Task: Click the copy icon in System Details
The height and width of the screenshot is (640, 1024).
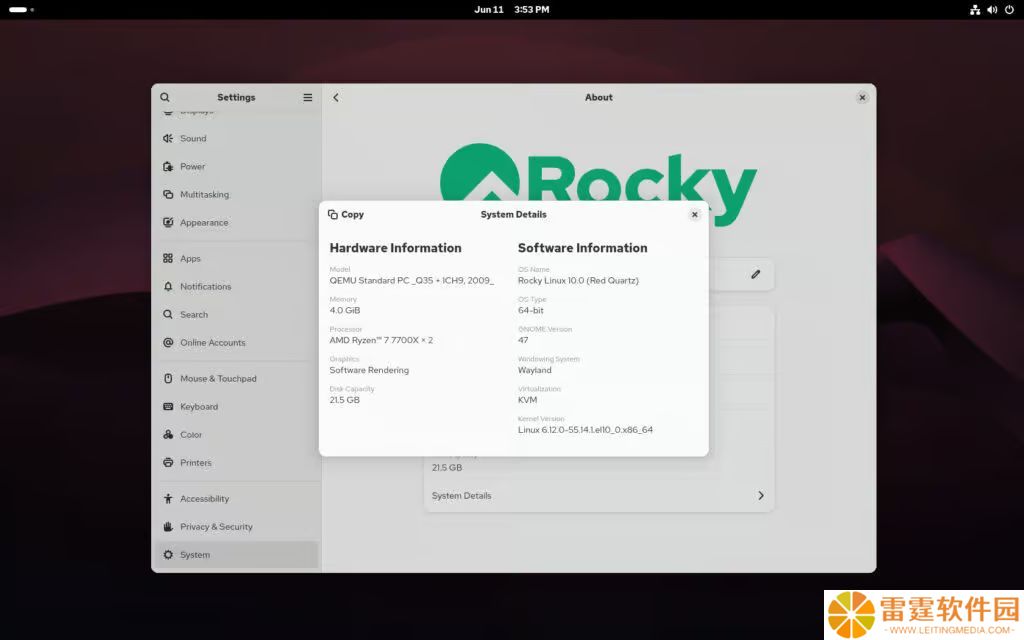Action: (332, 214)
